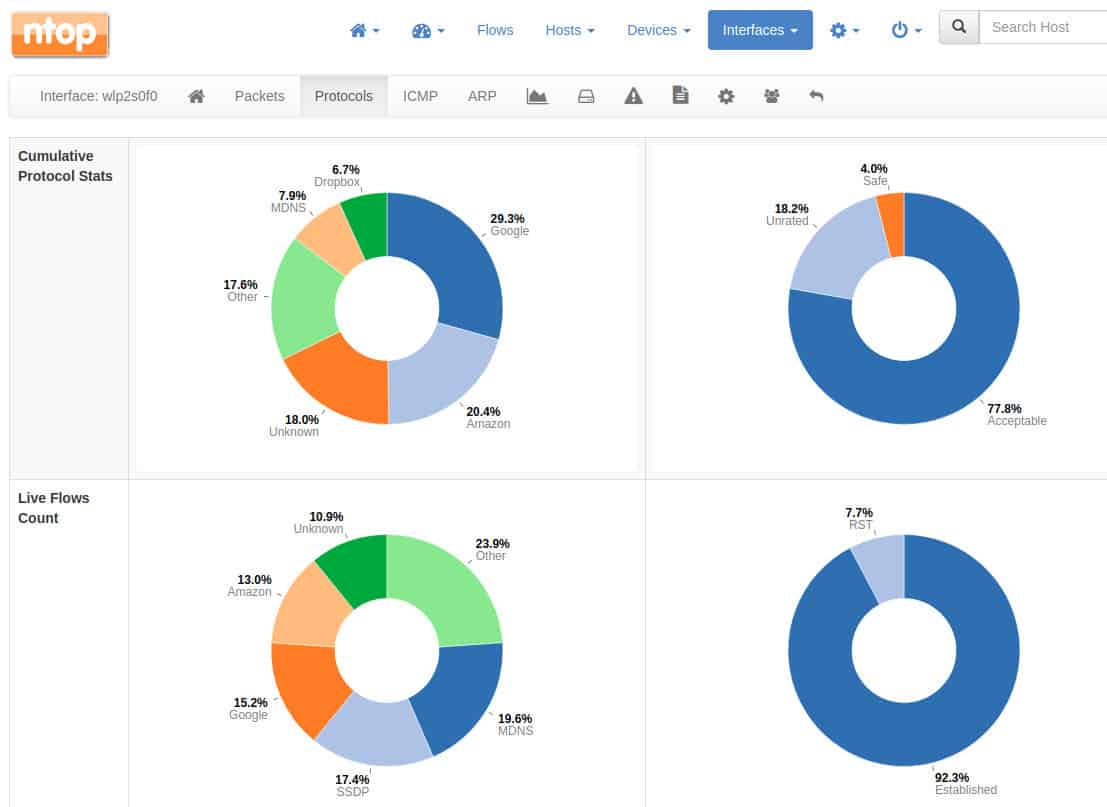1107x807 pixels.
Task: Click the Unrated 18.2% slice
Action: coord(844,249)
